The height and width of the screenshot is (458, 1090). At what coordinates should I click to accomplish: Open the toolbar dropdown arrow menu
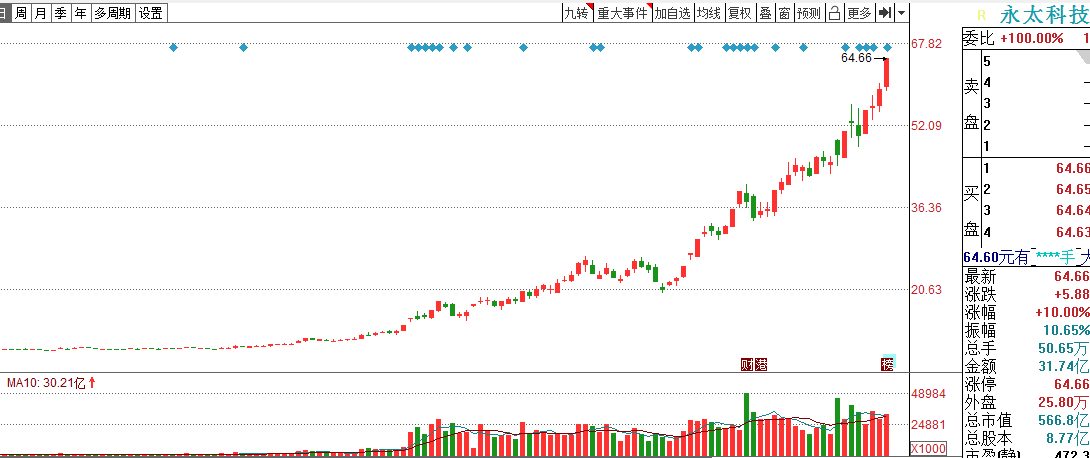click(902, 13)
